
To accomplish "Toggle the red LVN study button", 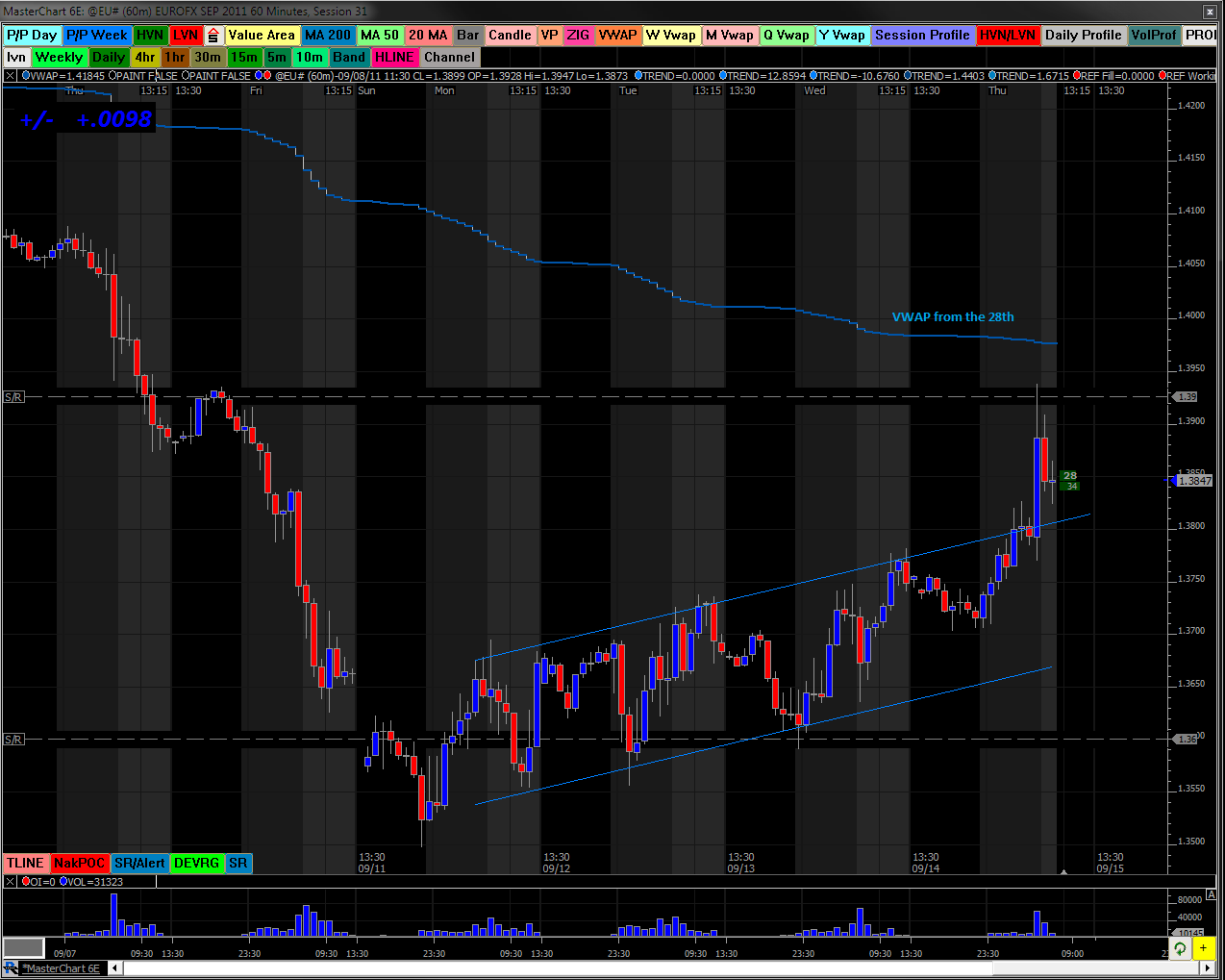I will (x=186, y=35).
